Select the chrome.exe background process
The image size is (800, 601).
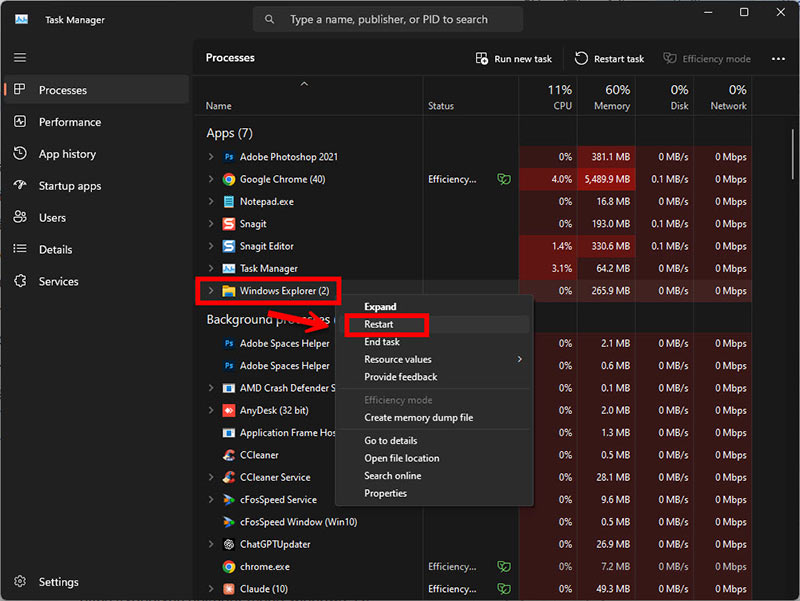[473, 566]
